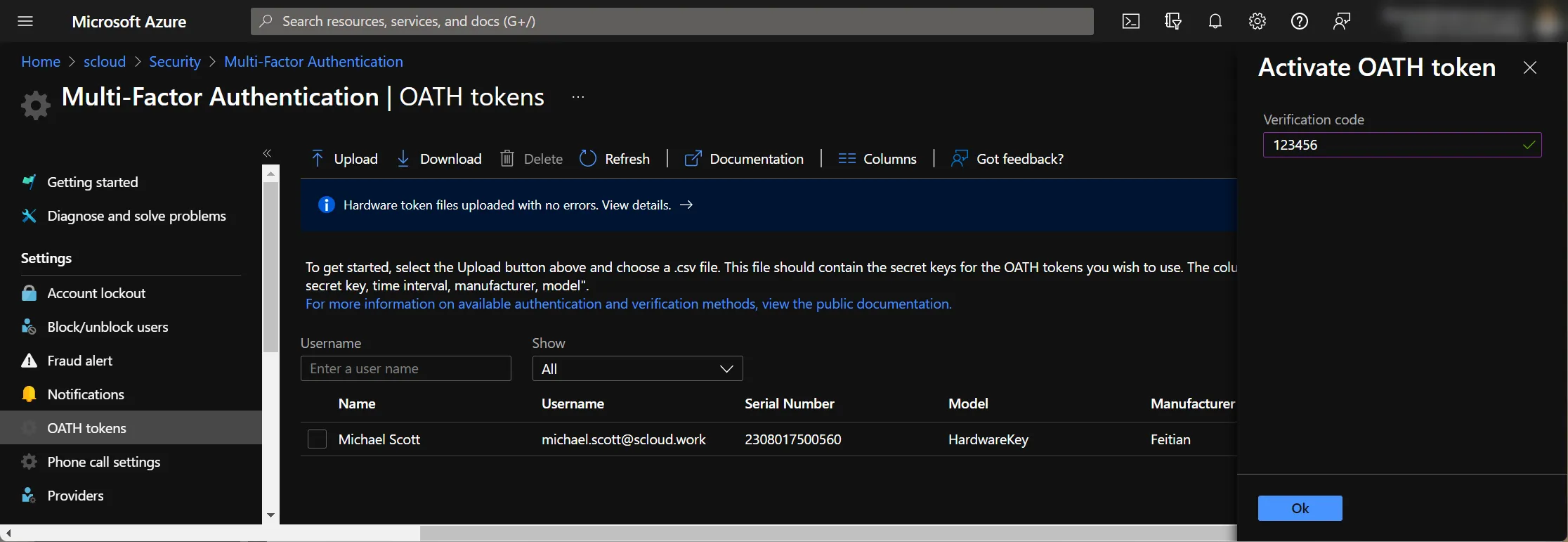
Task: Click the sidebar scroll down arrow
Action: (x=270, y=516)
